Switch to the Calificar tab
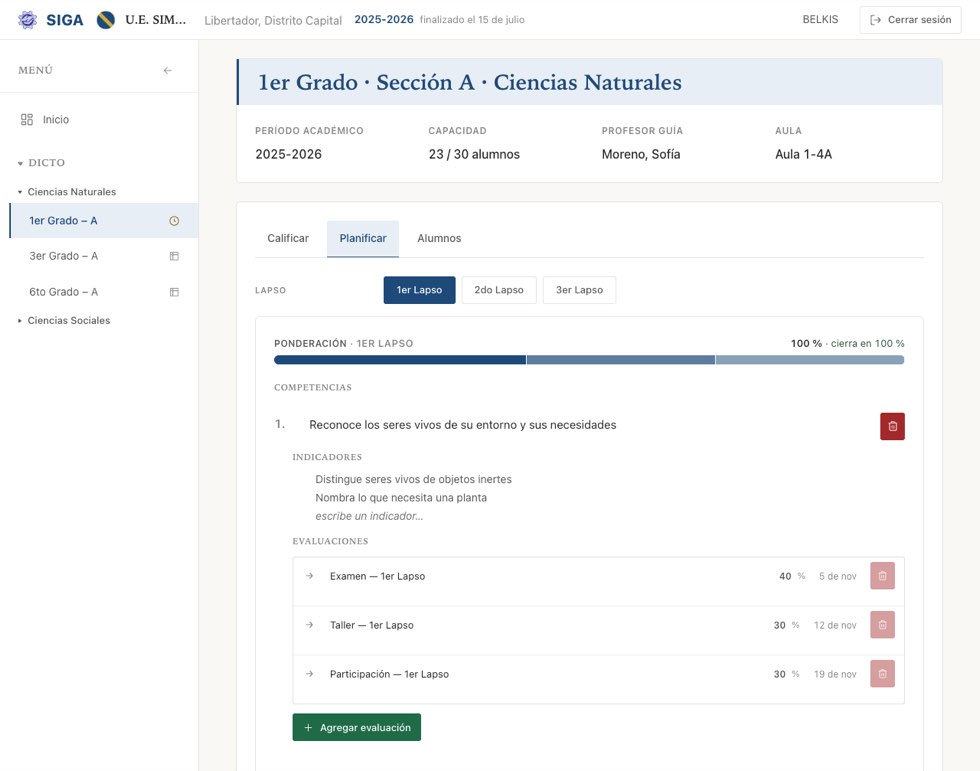Screen dimensions: 980x771 [288, 238]
